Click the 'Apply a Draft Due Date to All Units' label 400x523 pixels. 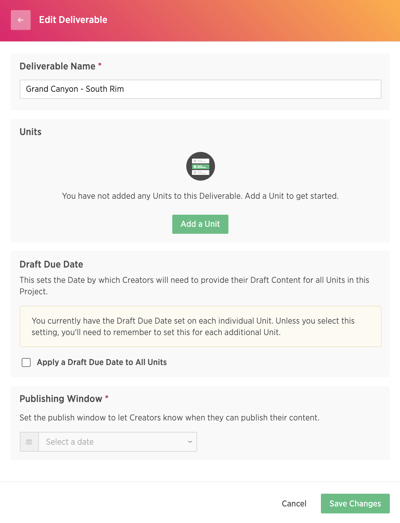[x=102, y=362]
